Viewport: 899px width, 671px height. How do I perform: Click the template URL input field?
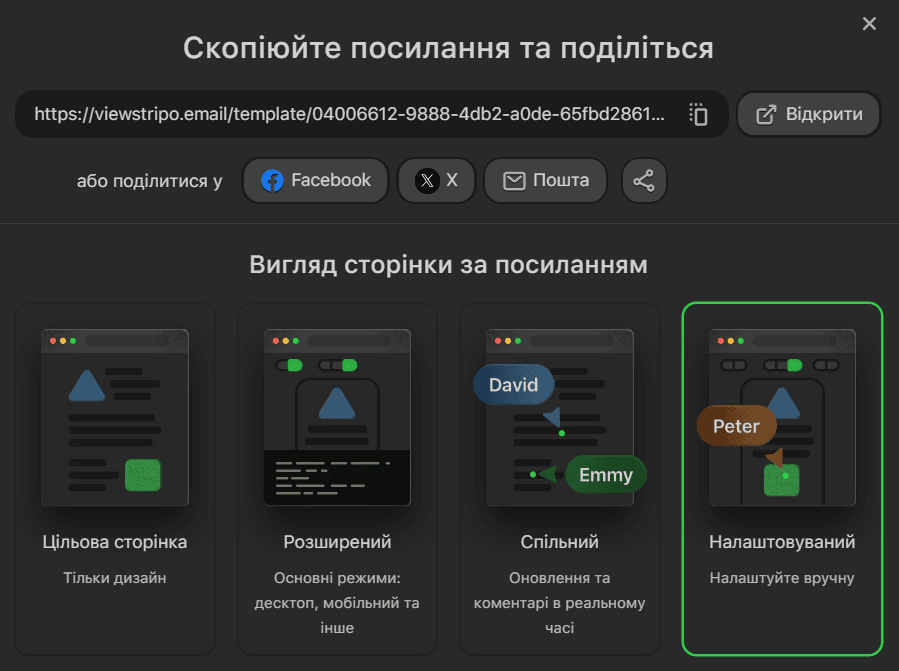coord(350,114)
